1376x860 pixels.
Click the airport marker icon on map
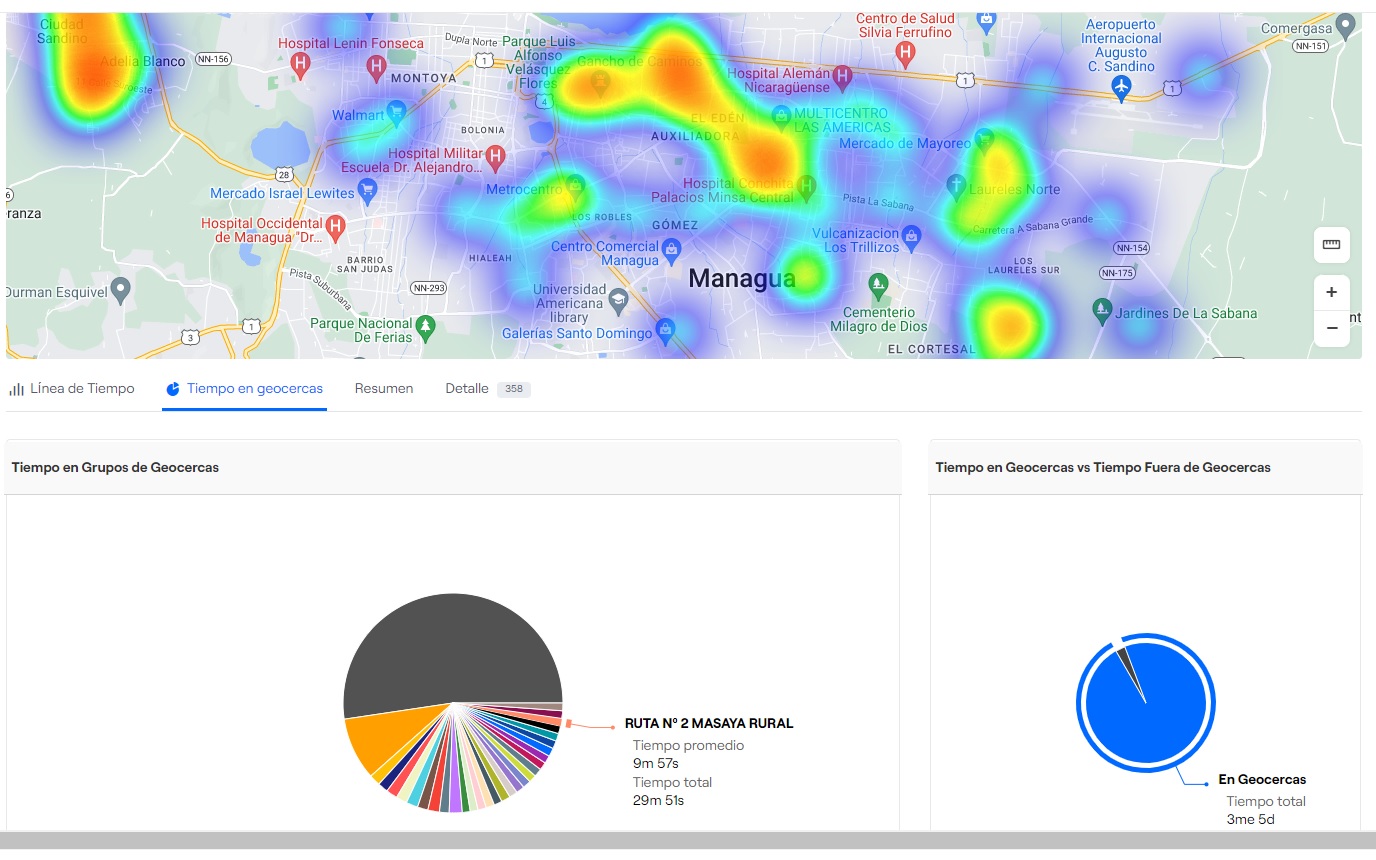[x=1121, y=87]
